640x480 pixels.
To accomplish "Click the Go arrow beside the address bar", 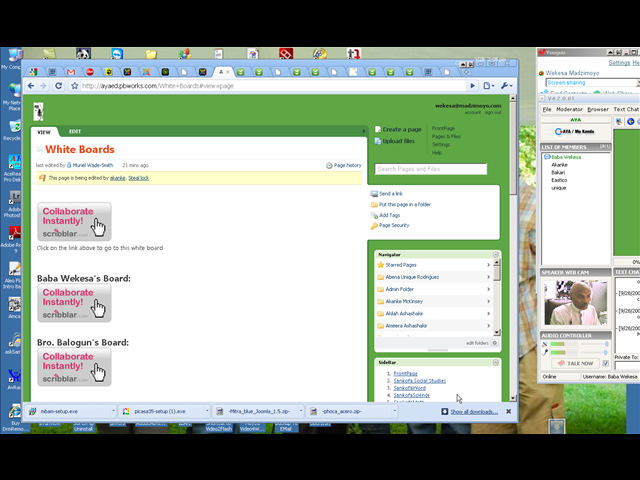I will (473, 86).
